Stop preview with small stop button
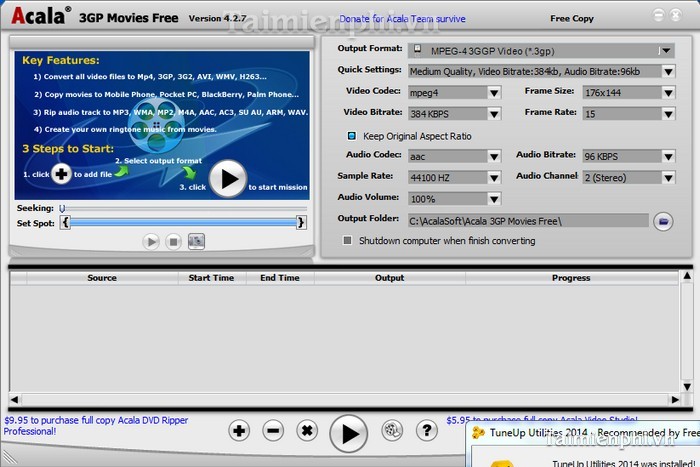Viewport: 700px width, 467px height. [173, 242]
